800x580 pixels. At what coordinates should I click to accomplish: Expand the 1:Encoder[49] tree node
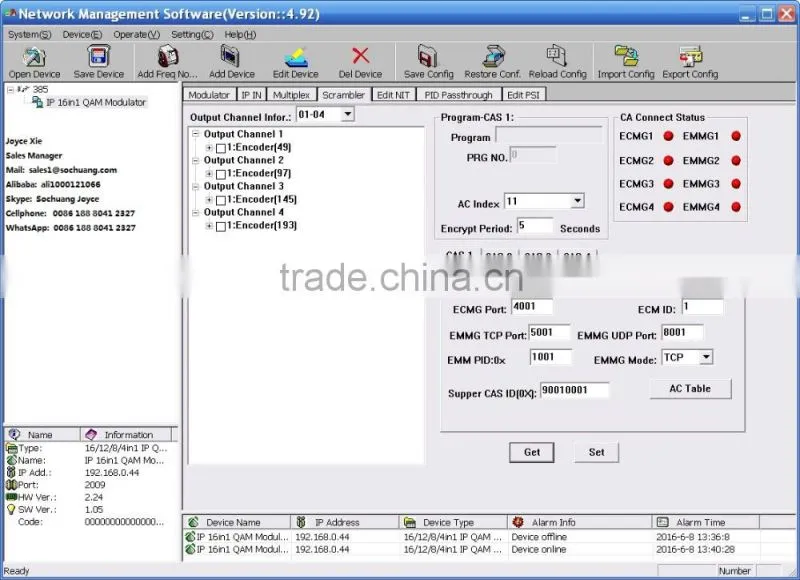tap(209, 147)
